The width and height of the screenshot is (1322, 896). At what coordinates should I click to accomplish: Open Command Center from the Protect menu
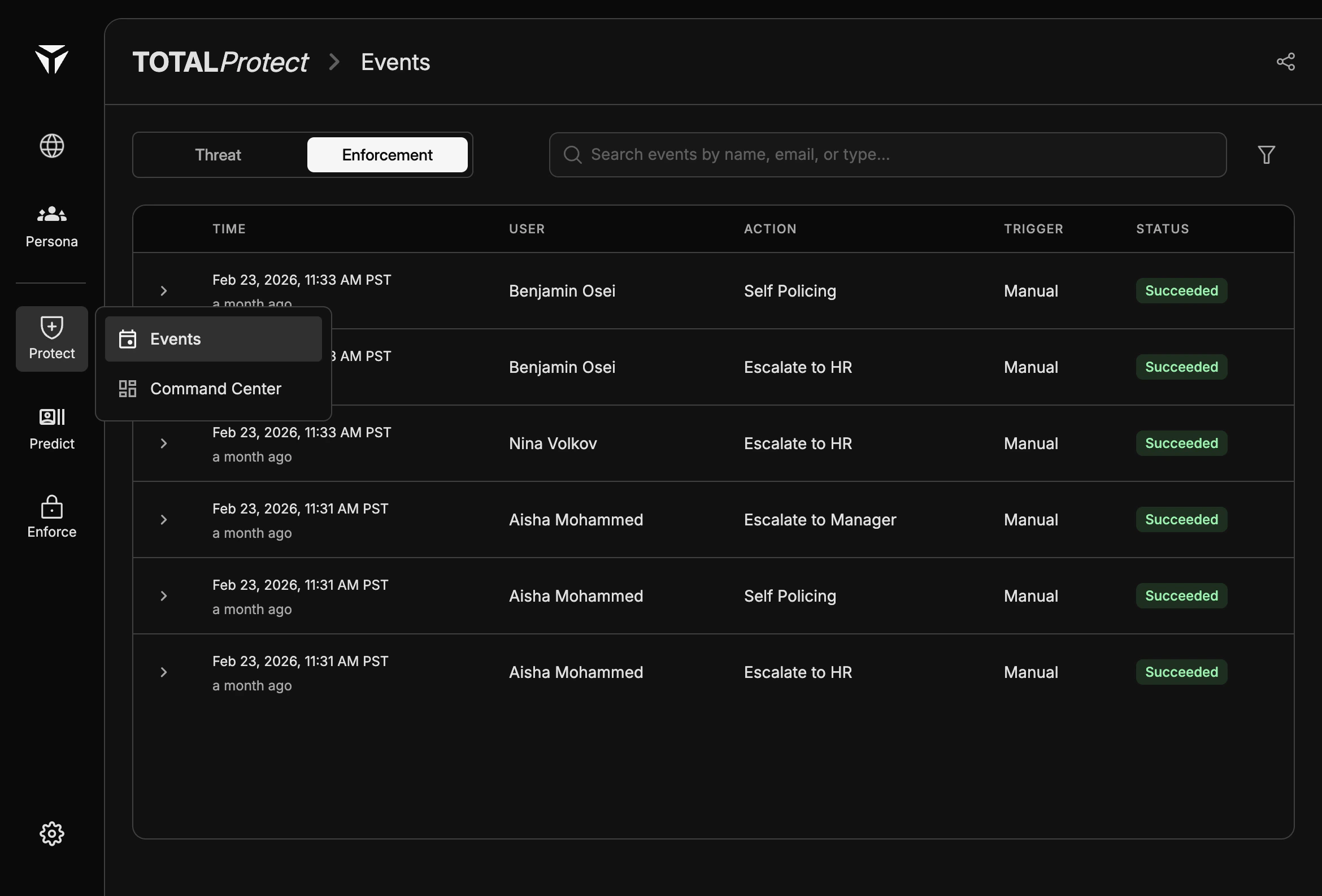pos(215,389)
